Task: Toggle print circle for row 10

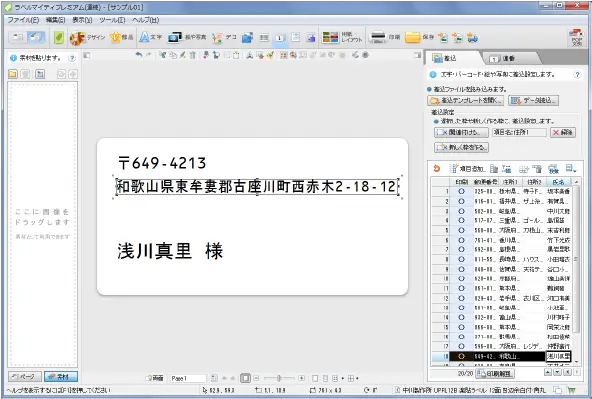Action: [x=461, y=279]
